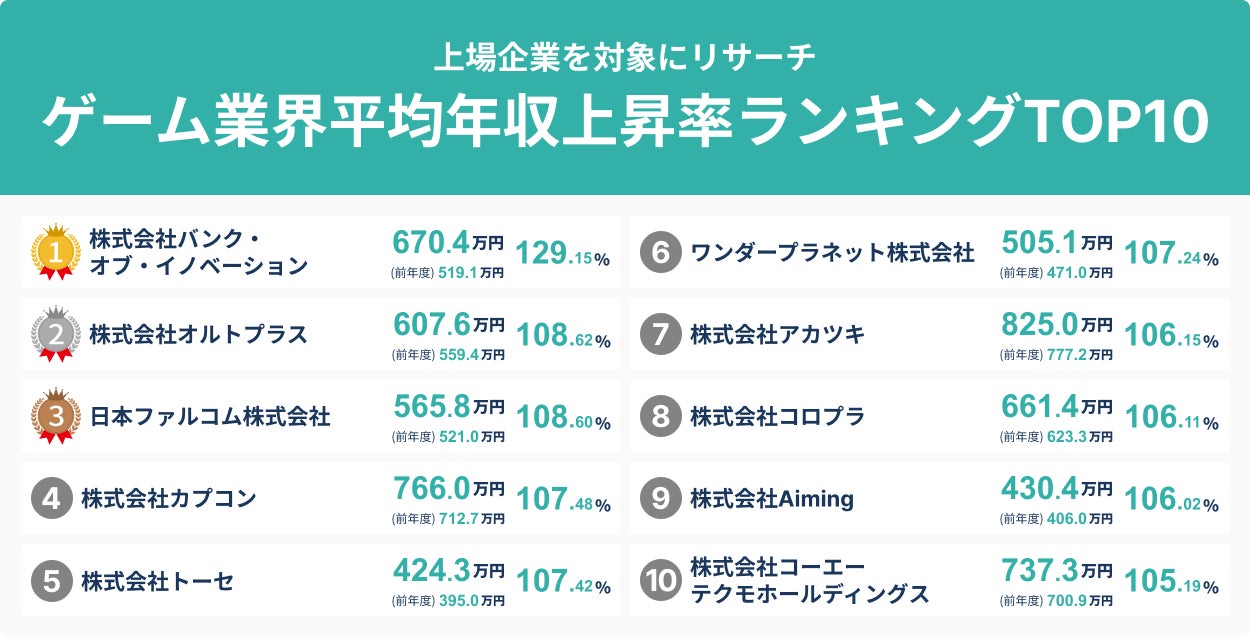Select the ワンダープラネット株式会社 row label
This screenshot has width=1250, height=637.
click(x=832, y=252)
